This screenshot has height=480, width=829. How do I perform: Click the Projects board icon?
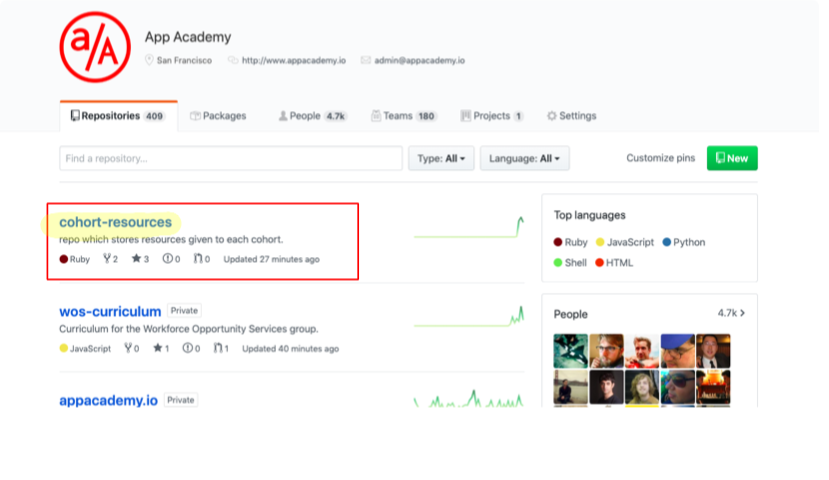tap(465, 116)
